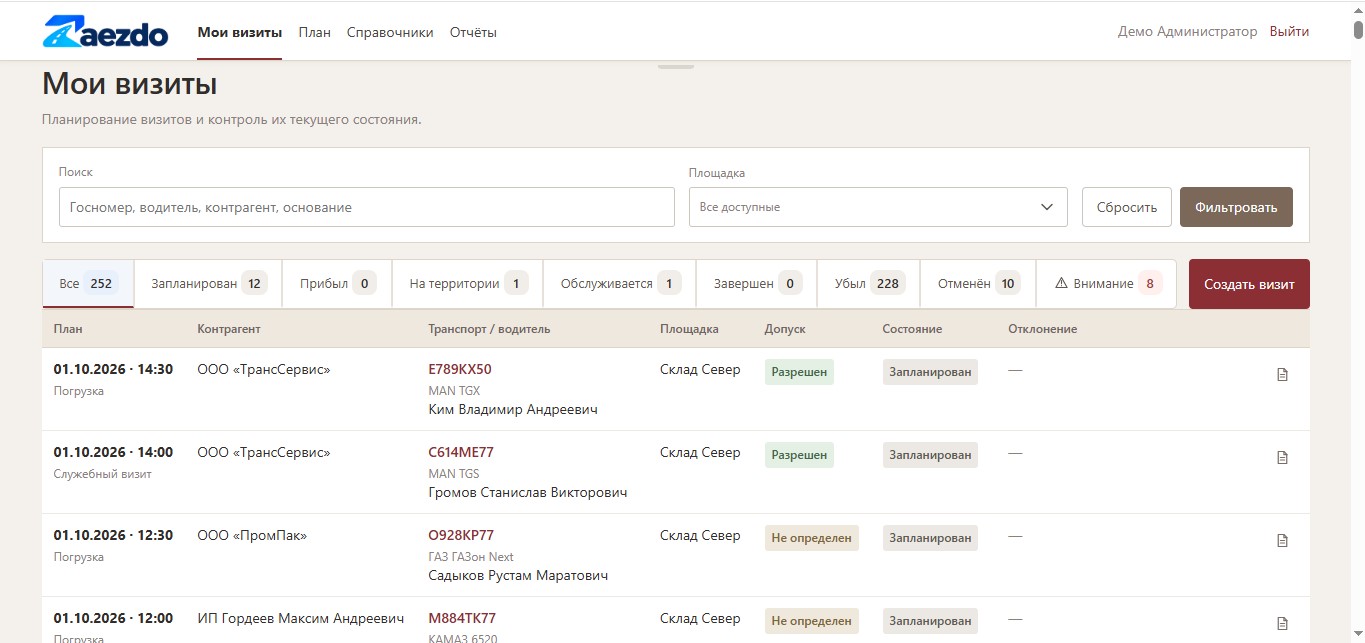This screenshot has width=1365, height=643.
Task: Open the Отменён tab
Action: click(x=978, y=284)
